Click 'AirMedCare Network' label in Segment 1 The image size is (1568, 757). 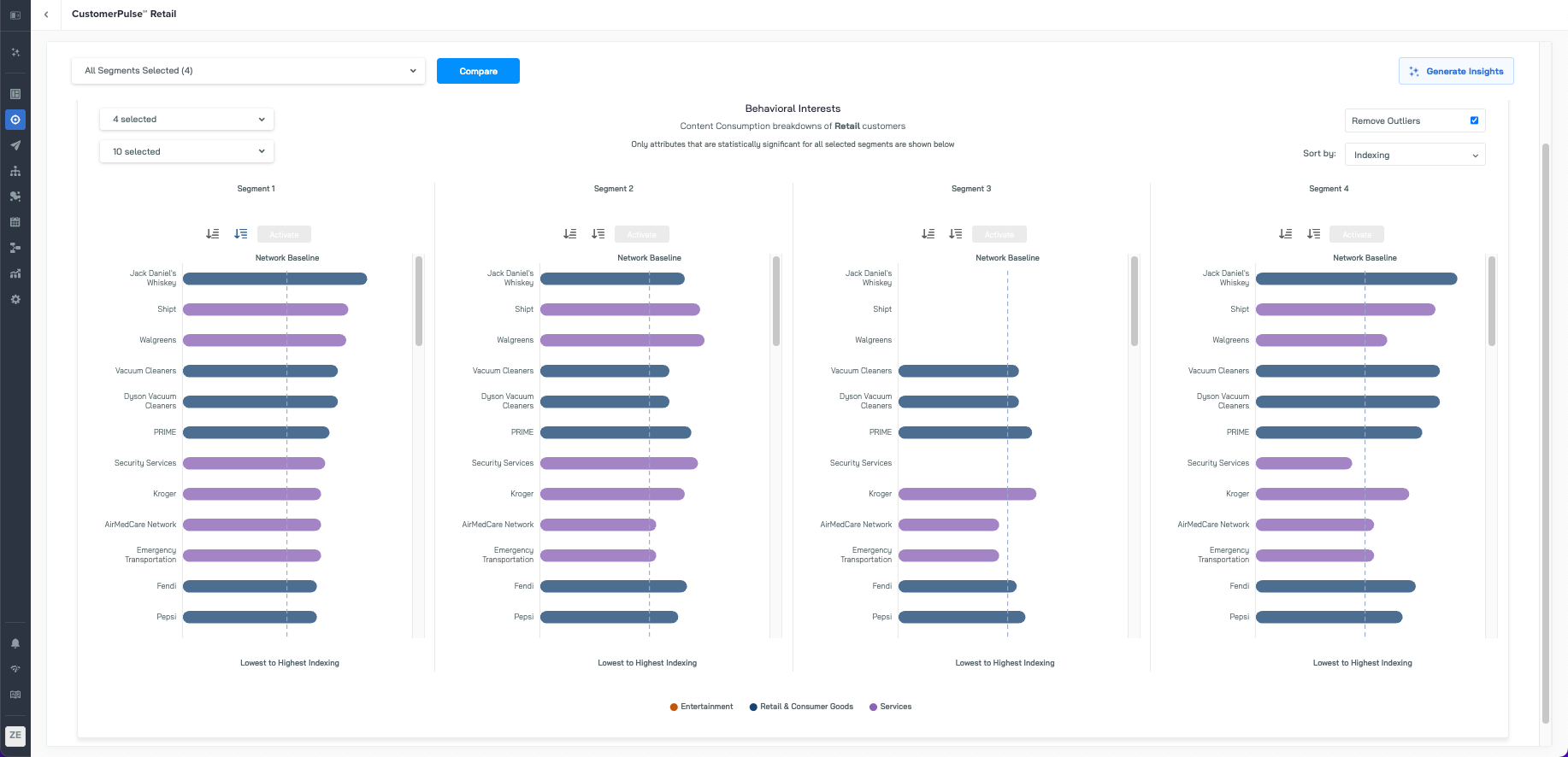click(140, 525)
